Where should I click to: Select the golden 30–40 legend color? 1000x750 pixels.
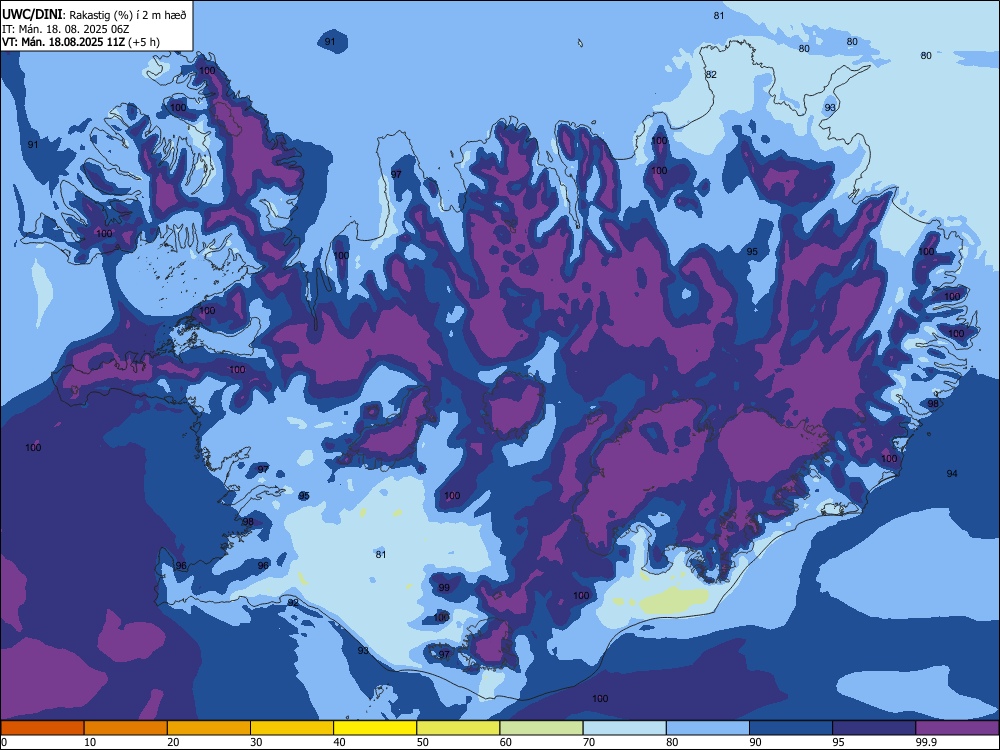292,728
